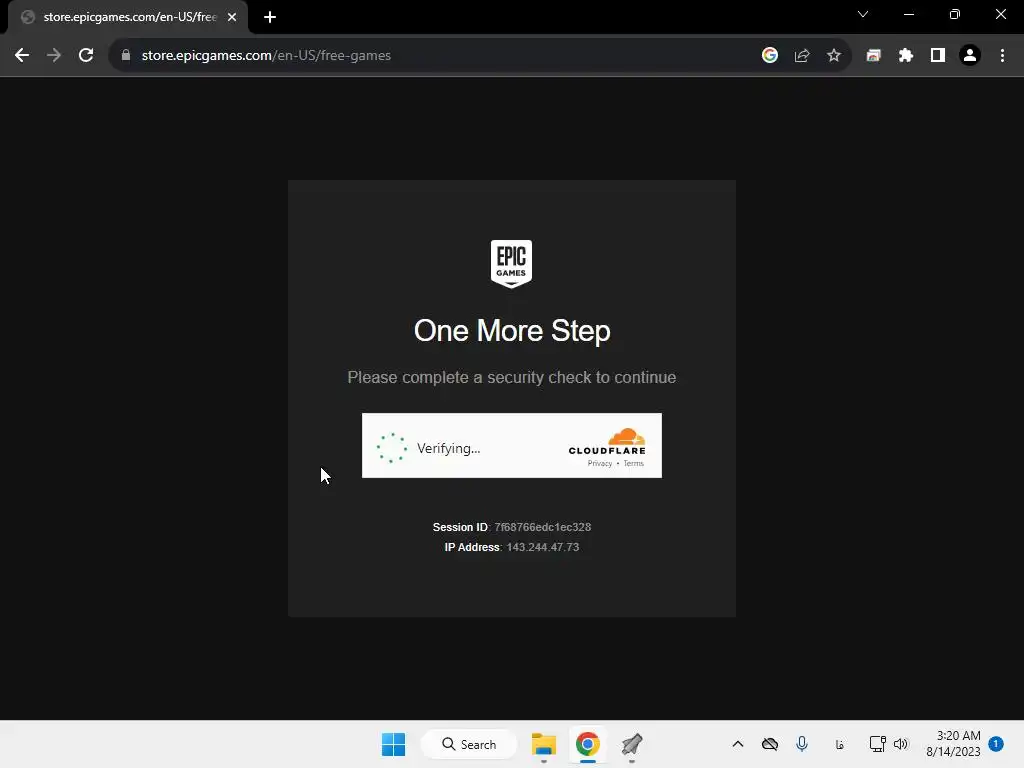The height and width of the screenshot is (768, 1024).
Task: Toggle the browser side panel
Action: coord(938,56)
